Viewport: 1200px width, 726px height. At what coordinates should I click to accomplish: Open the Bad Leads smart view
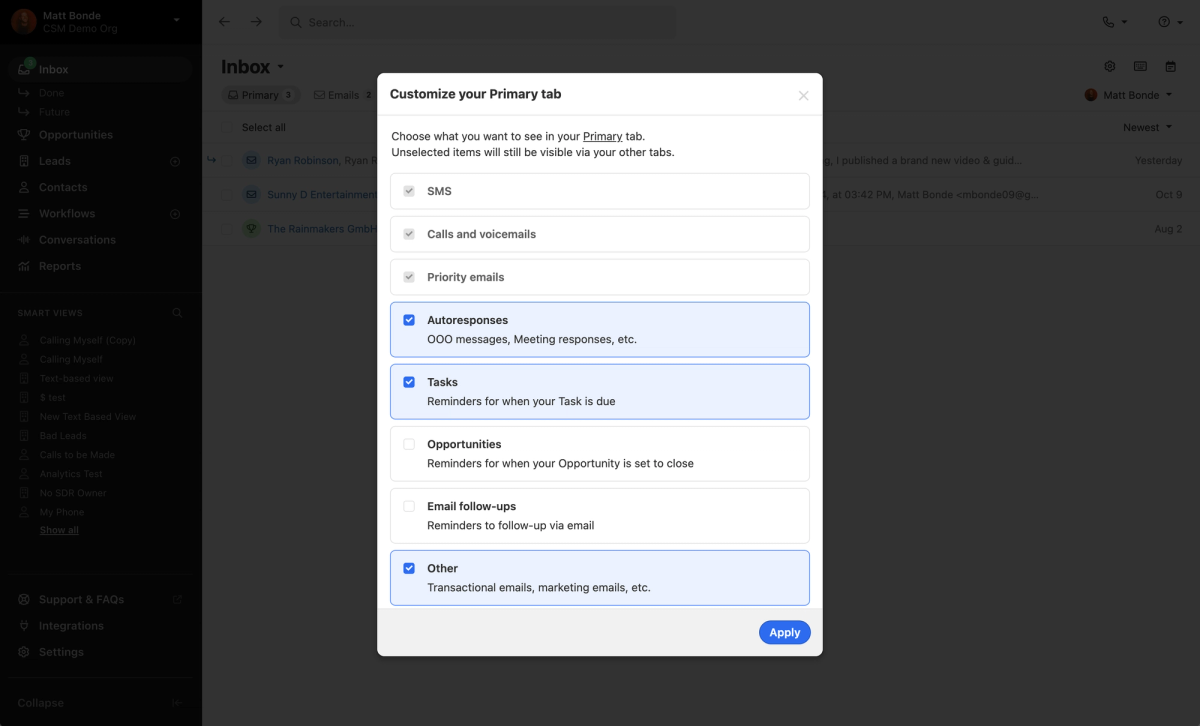point(63,436)
